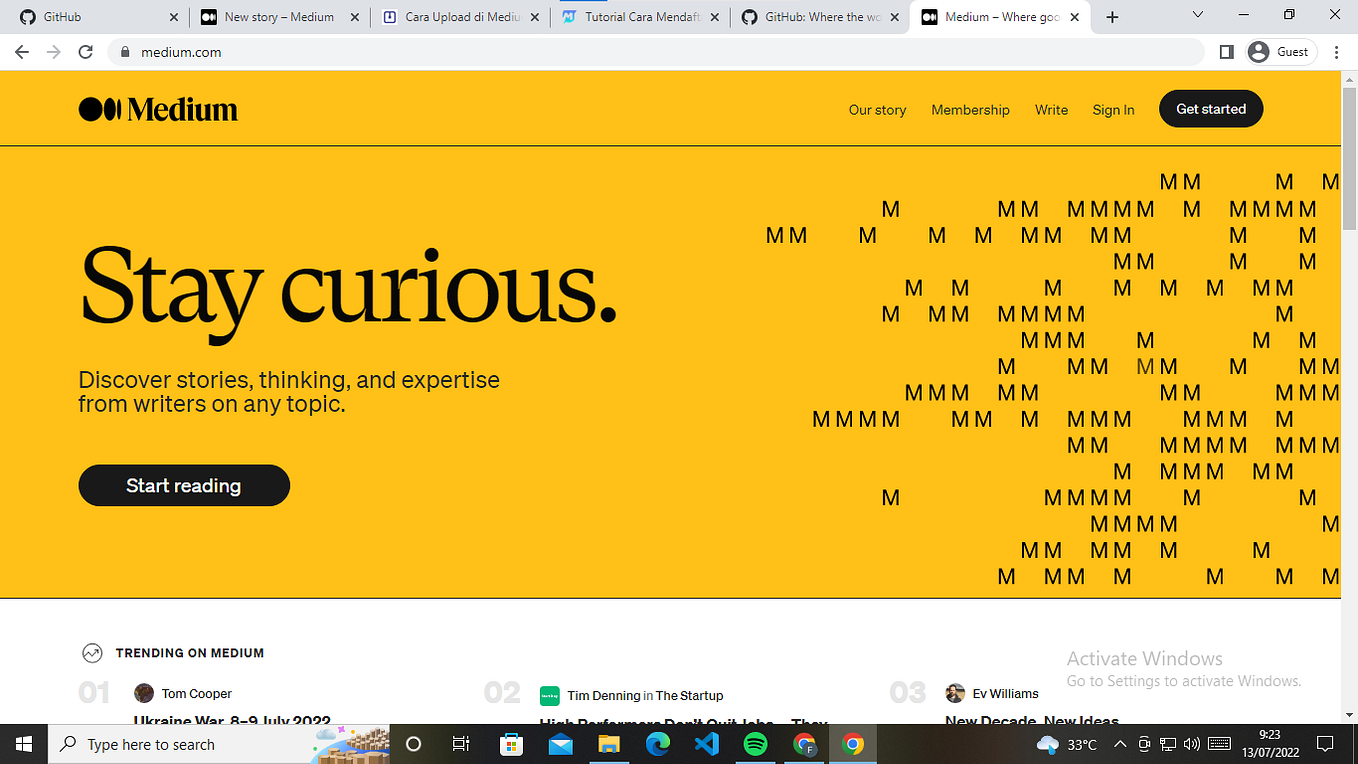Image resolution: width=1358 pixels, height=764 pixels.
Task: Open the side panel icon in toolbar
Action: pos(1227,52)
